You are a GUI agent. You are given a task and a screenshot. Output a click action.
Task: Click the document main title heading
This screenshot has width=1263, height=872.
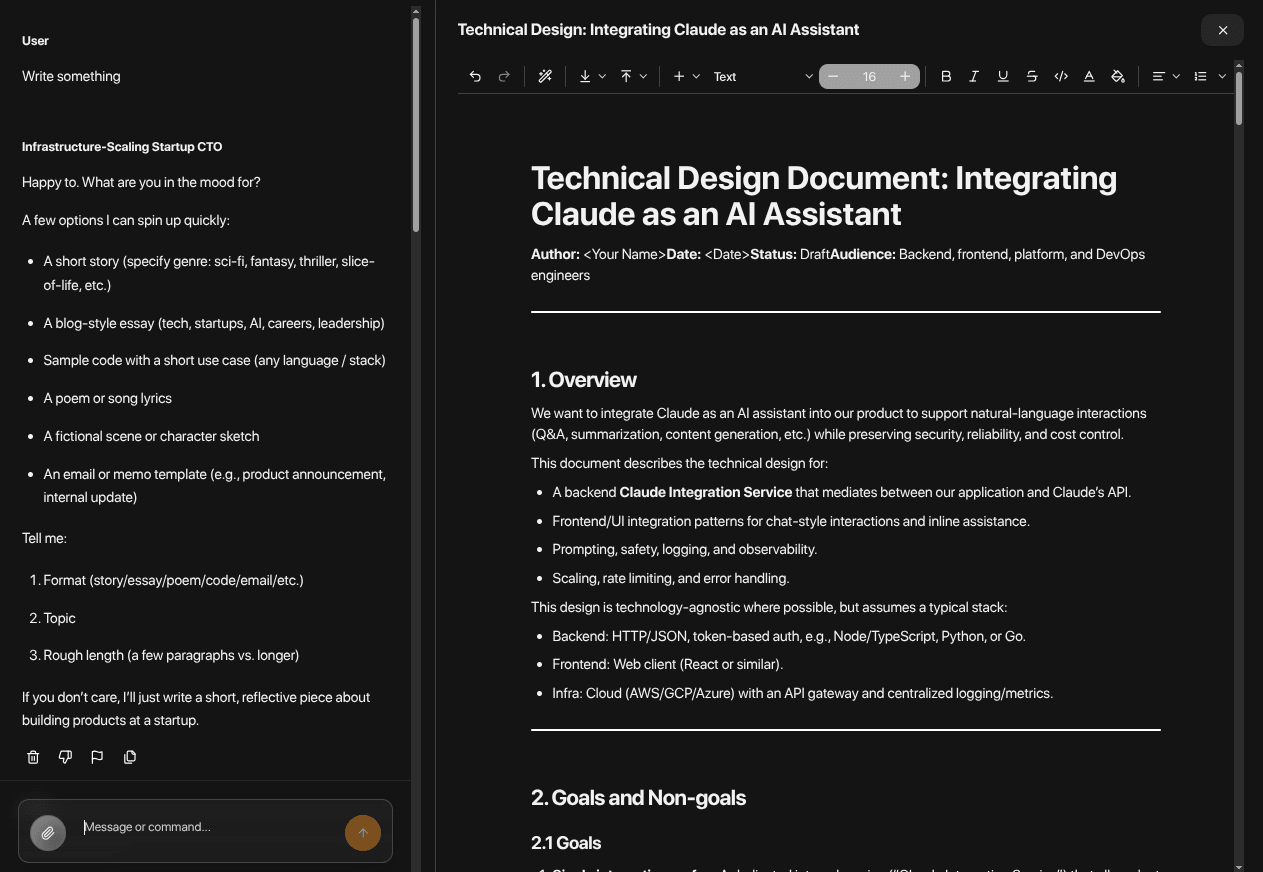[824, 196]
